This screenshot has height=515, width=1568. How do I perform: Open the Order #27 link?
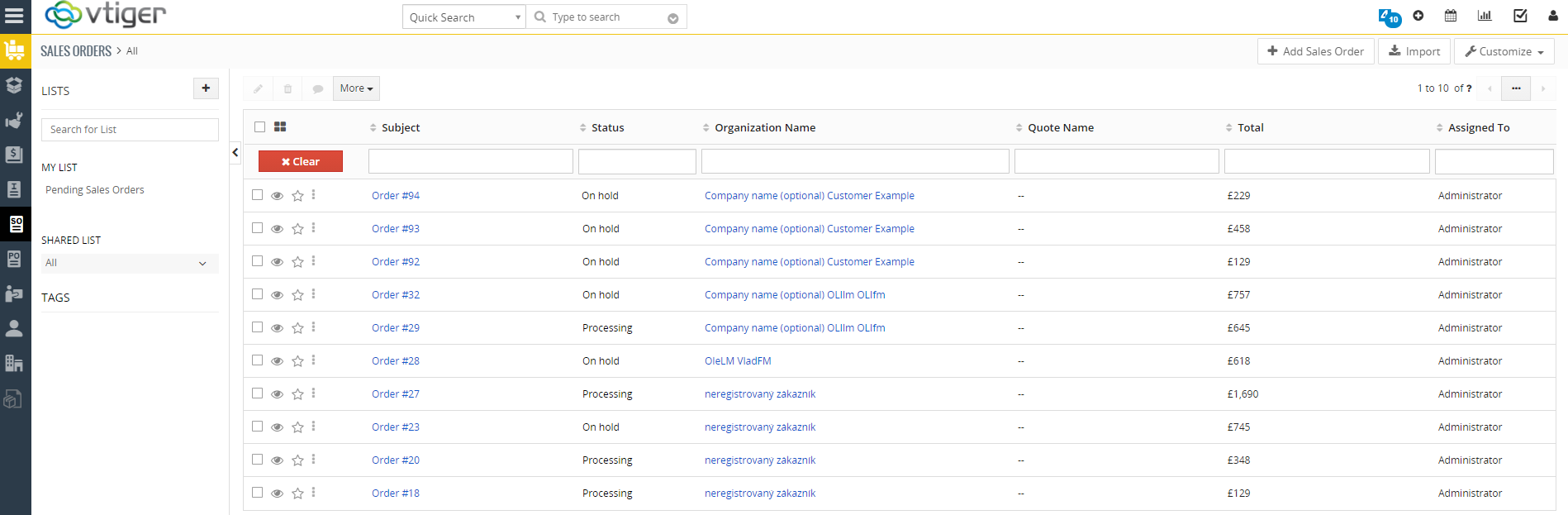(x=396, y=394)
